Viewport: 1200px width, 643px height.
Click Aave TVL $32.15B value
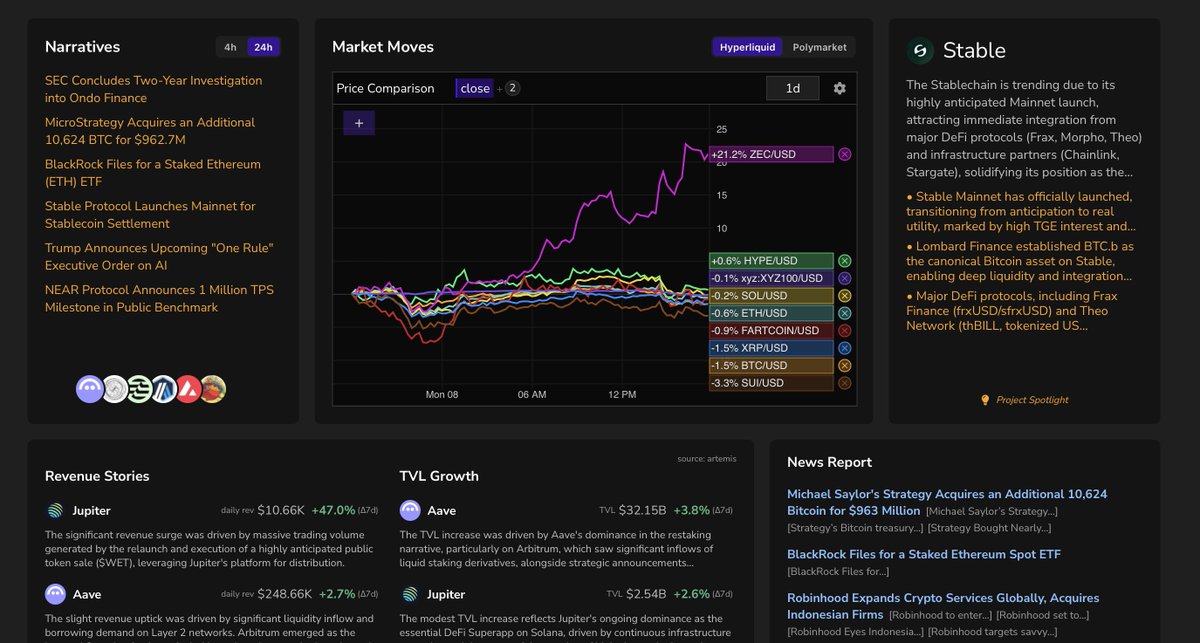642,511
